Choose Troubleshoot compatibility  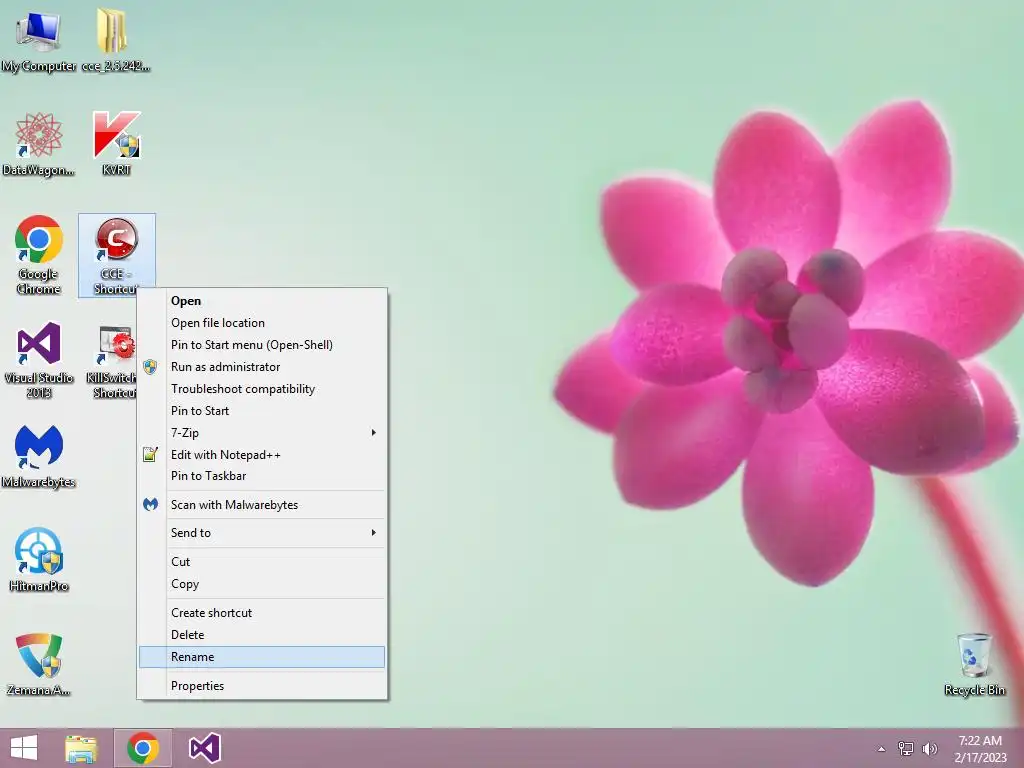coord(262,389)
